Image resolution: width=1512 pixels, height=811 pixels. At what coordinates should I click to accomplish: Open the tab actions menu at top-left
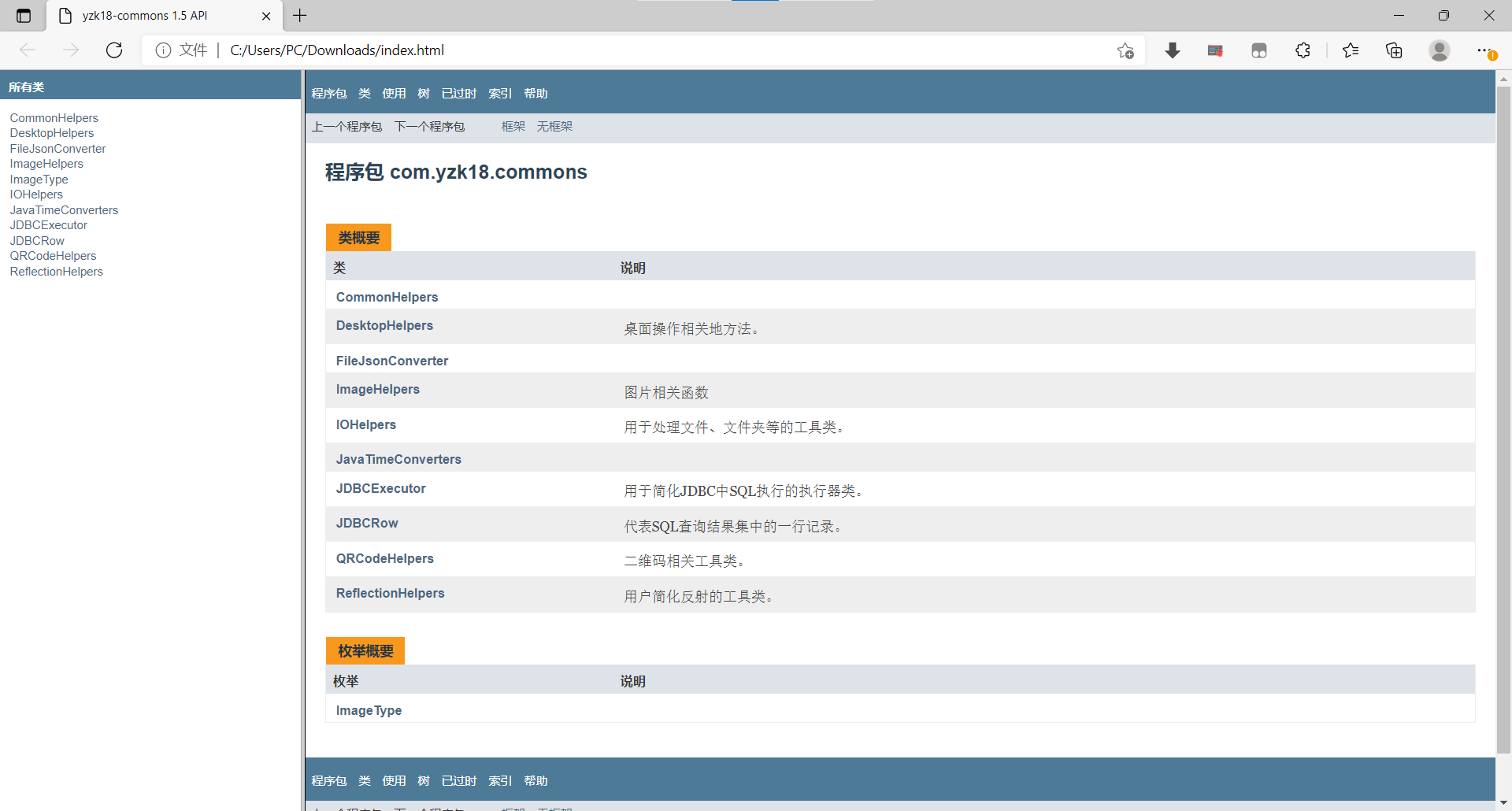pos(23,16)
